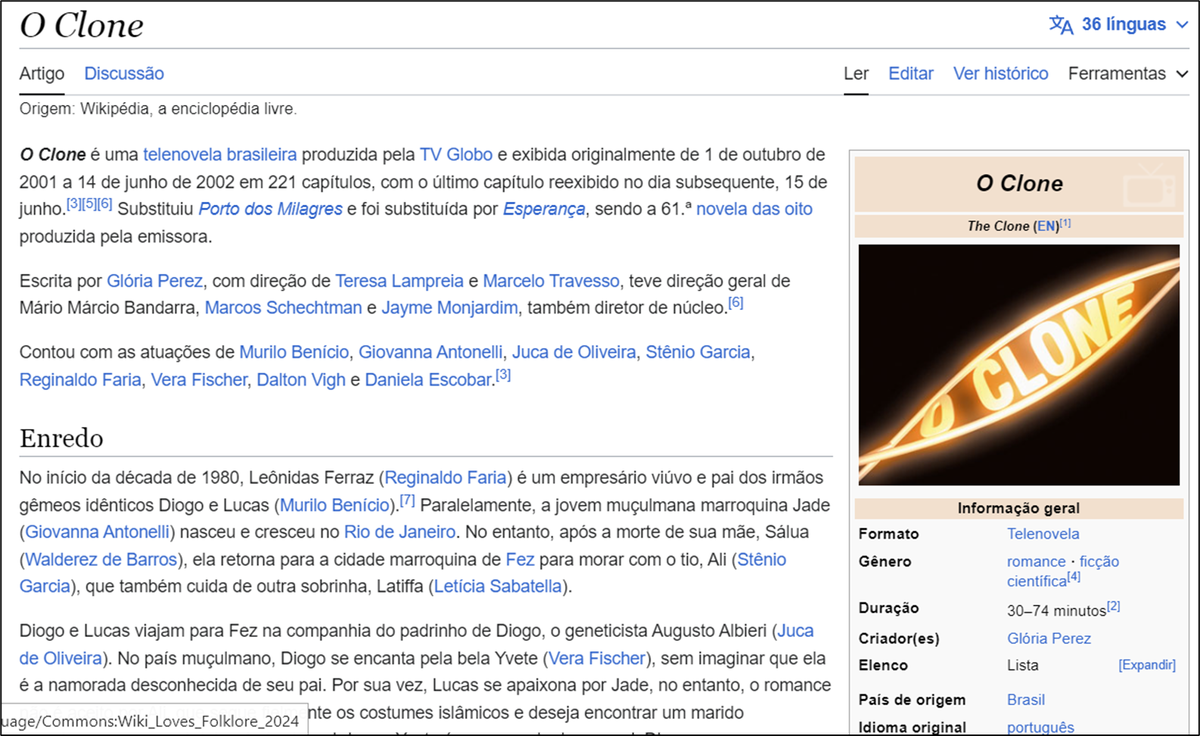Open the Dalton Vigh link

pyautogui.click(x=301, y=379)
